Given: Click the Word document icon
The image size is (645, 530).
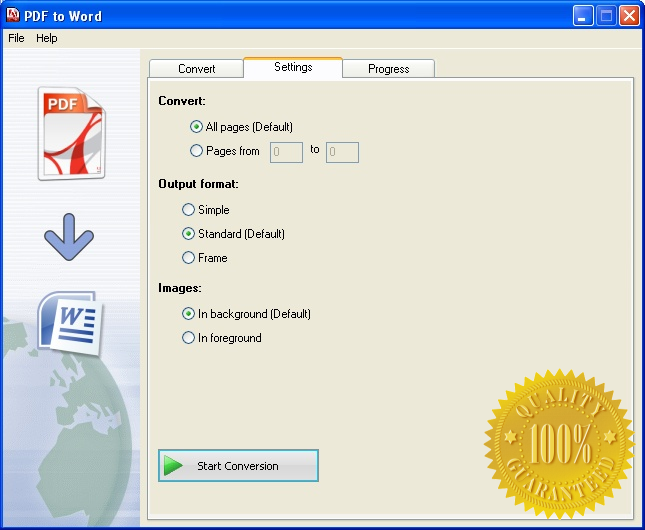Looking at the screenshot, I should click(x=70, y=323).
